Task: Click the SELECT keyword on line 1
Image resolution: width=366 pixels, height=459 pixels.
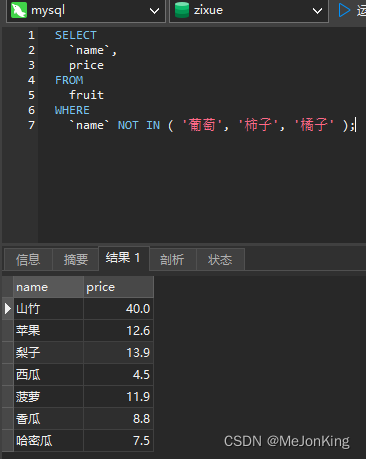Action: (76, 35)
